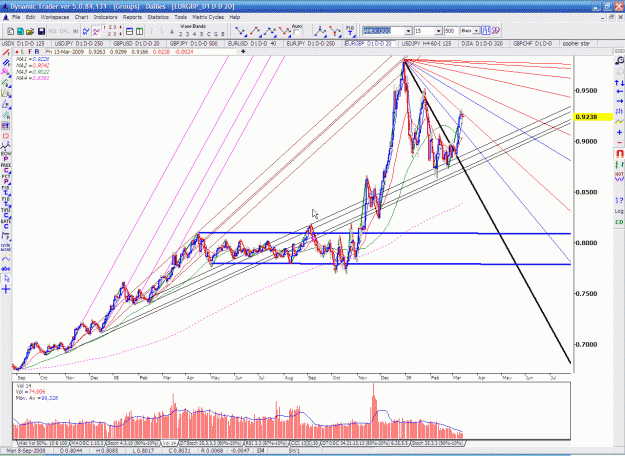
Task: Select the CCI indicator tab
Action: 305,443
